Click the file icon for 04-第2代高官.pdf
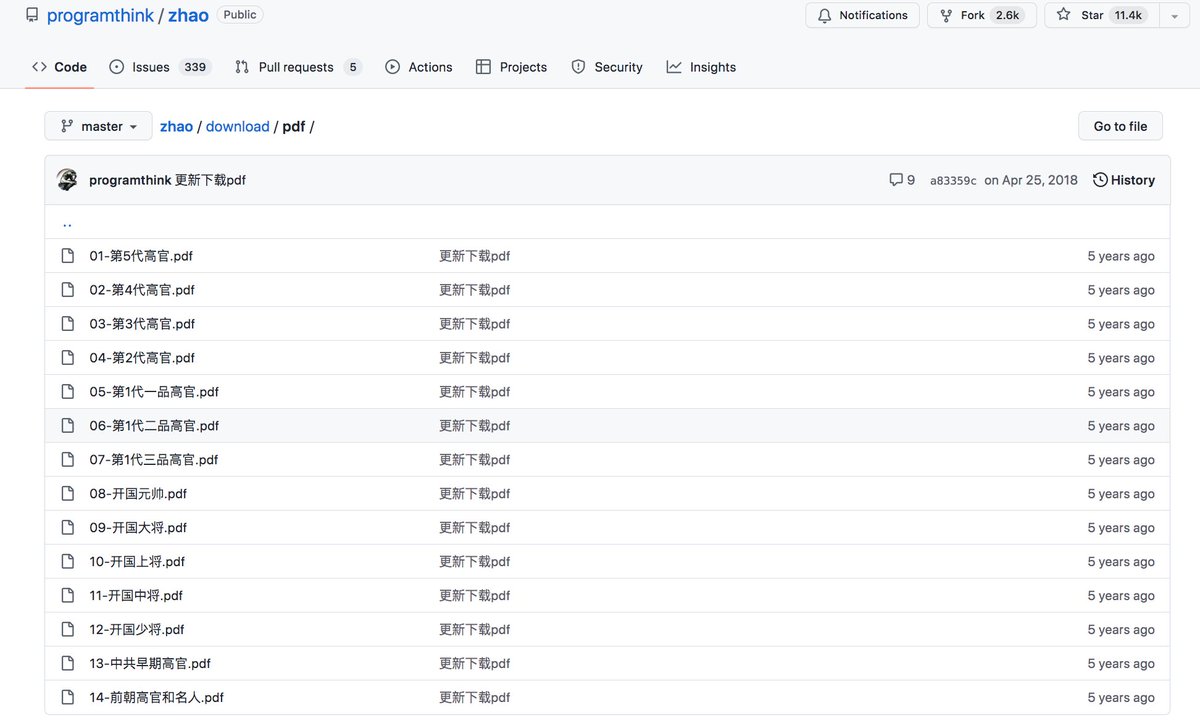This screenshot has width=1200, height=723. click(x=68, y=358)
